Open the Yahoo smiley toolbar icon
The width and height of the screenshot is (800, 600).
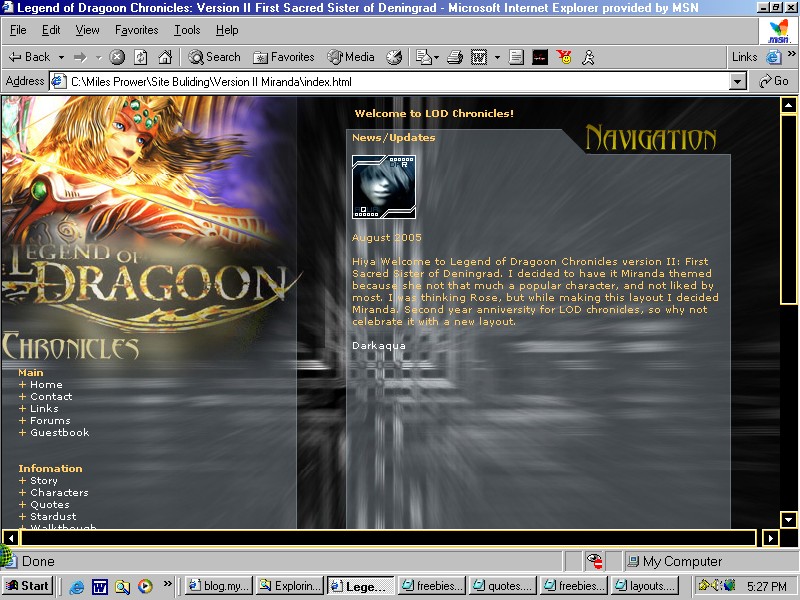pos(564,57)
